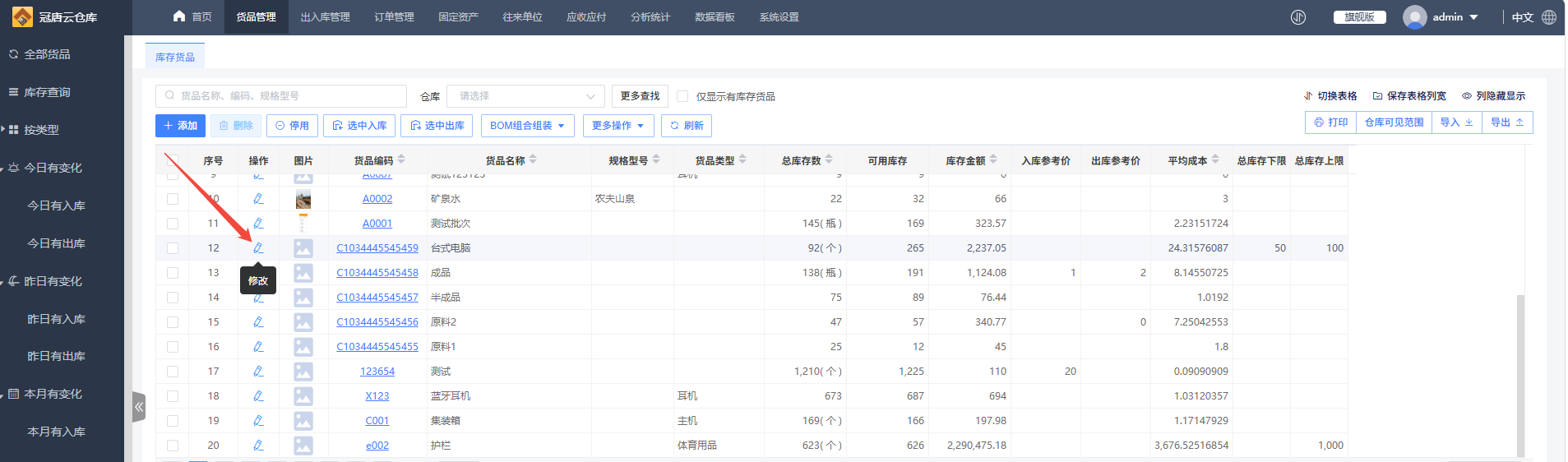Open product code link C1034445545459
Screen dimensions: 1568x462
377,248
